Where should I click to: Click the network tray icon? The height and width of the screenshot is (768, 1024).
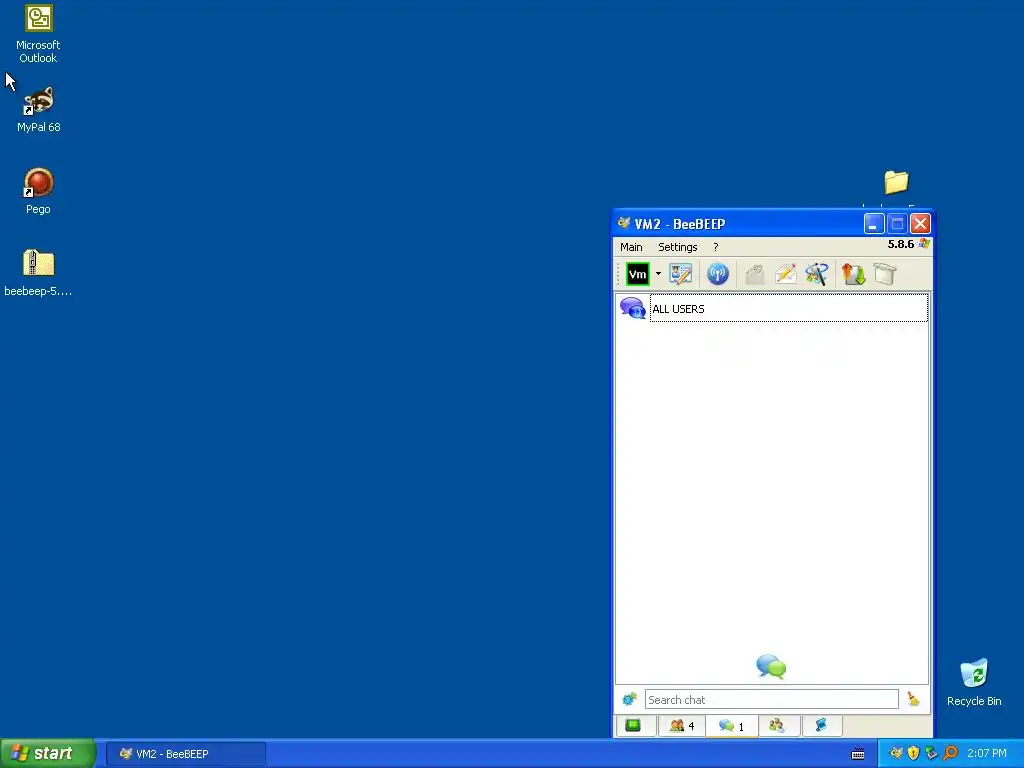tap(931, 754)
